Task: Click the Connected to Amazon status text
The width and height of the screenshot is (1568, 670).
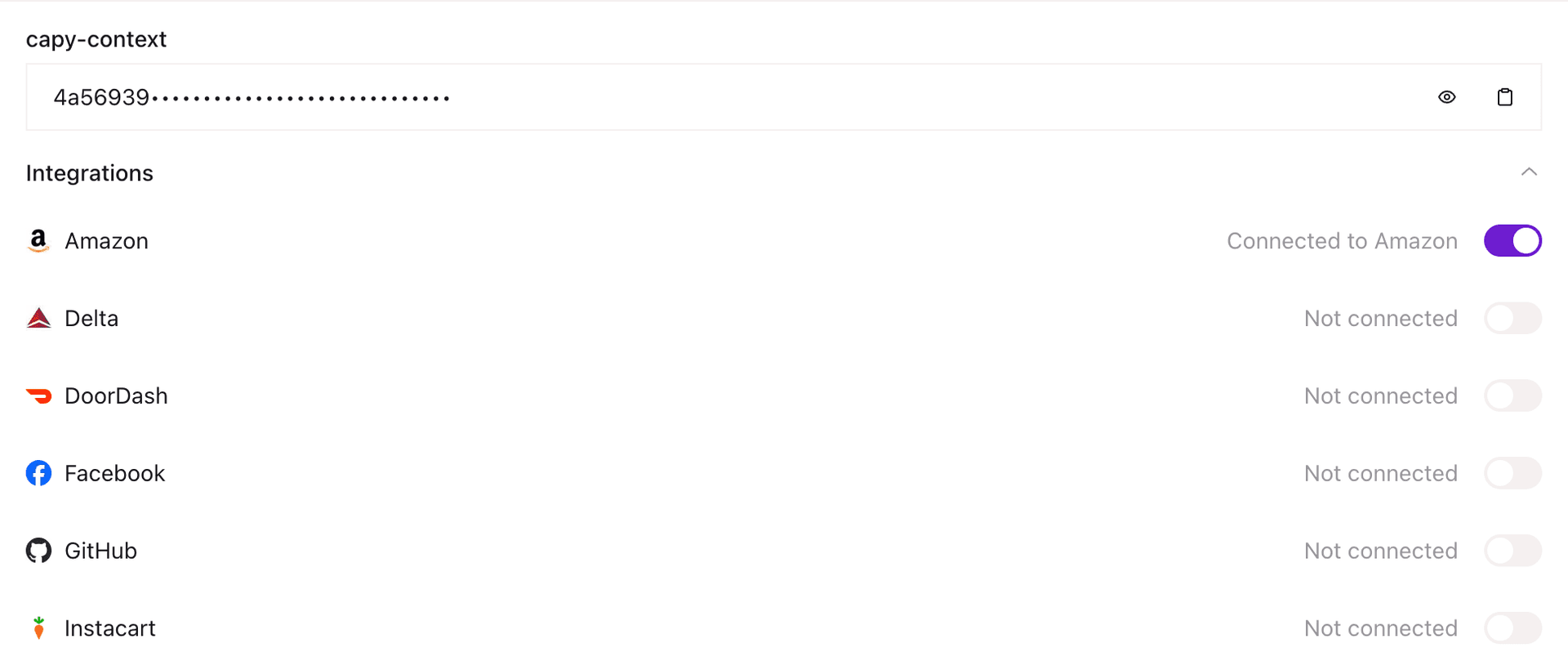Action: 1342,241
